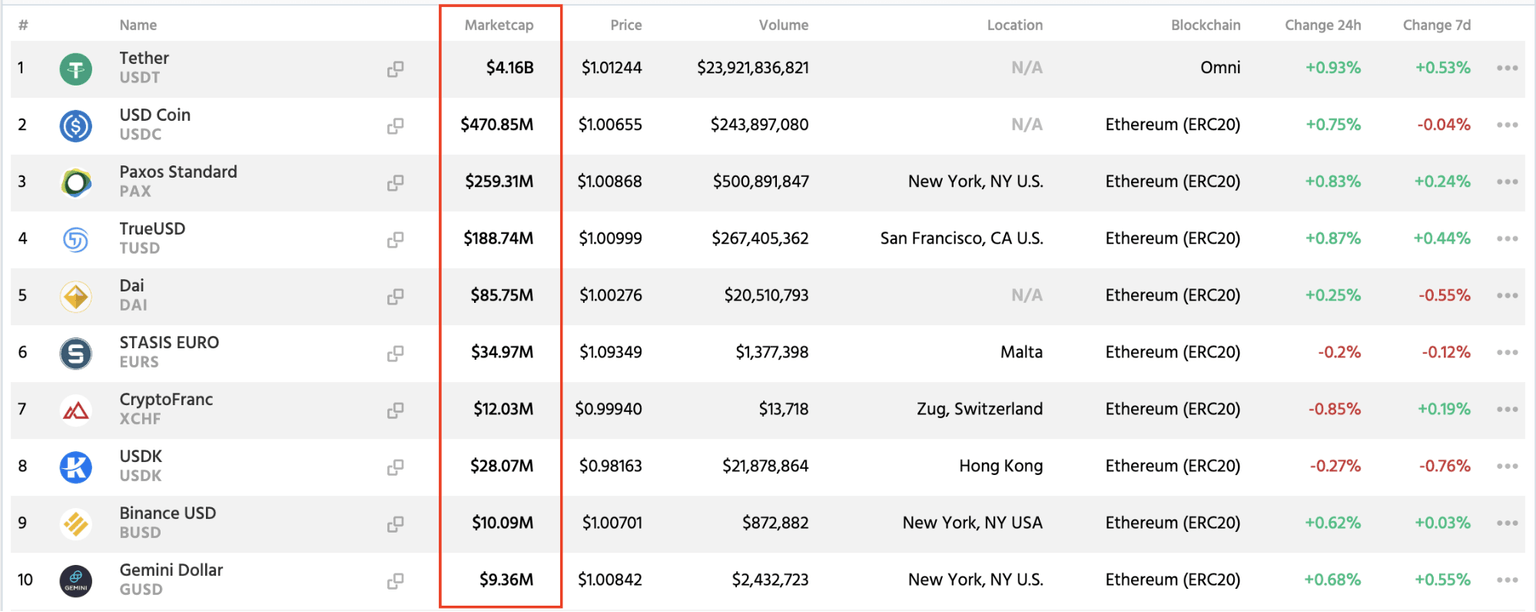This screenshot has height=612, width=1536.
Task: Open the Binance USD name link
Action: [x=168, y=514]
